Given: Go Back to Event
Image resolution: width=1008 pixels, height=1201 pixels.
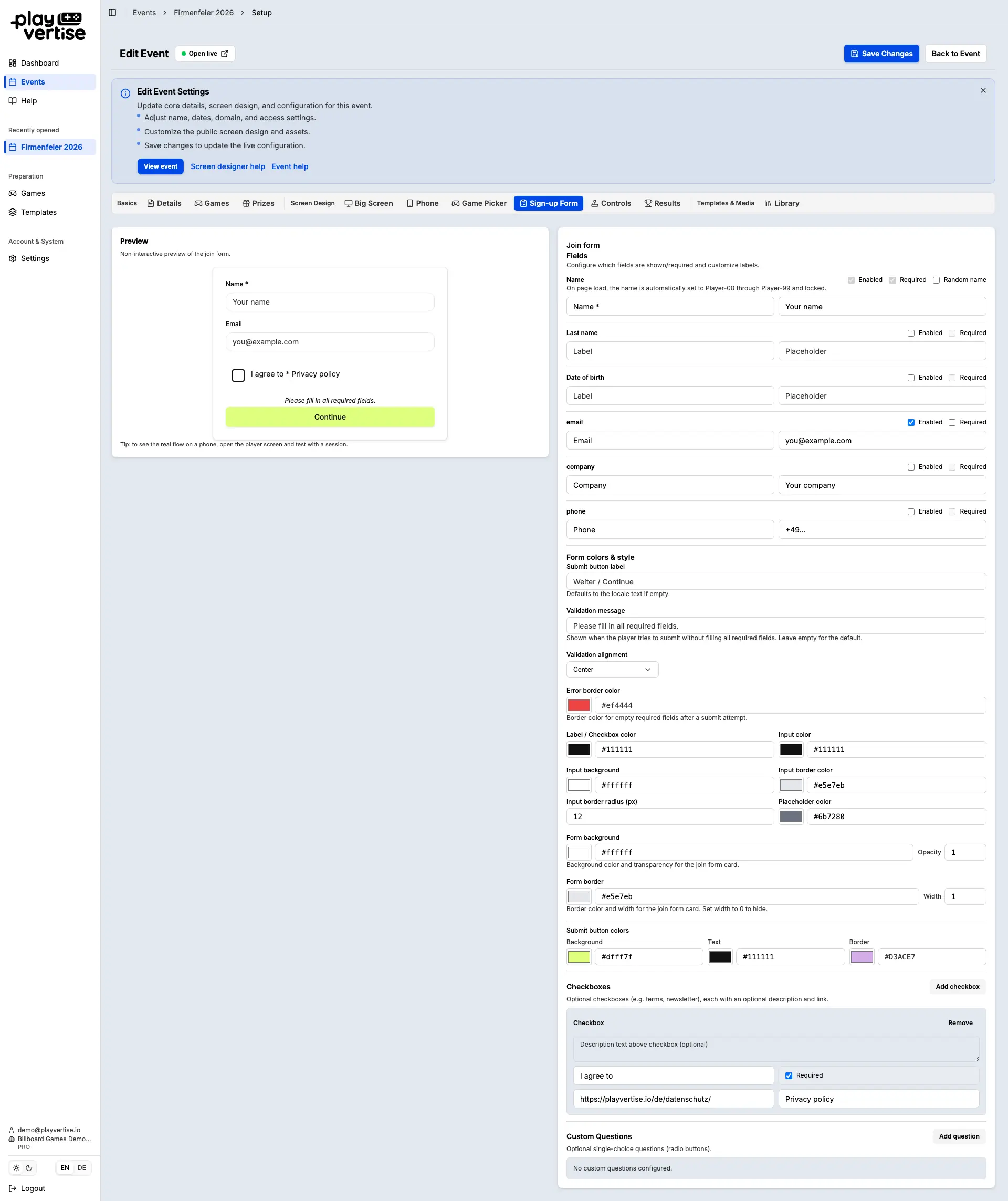Looking at the screenshot, I should click(955, 54).
